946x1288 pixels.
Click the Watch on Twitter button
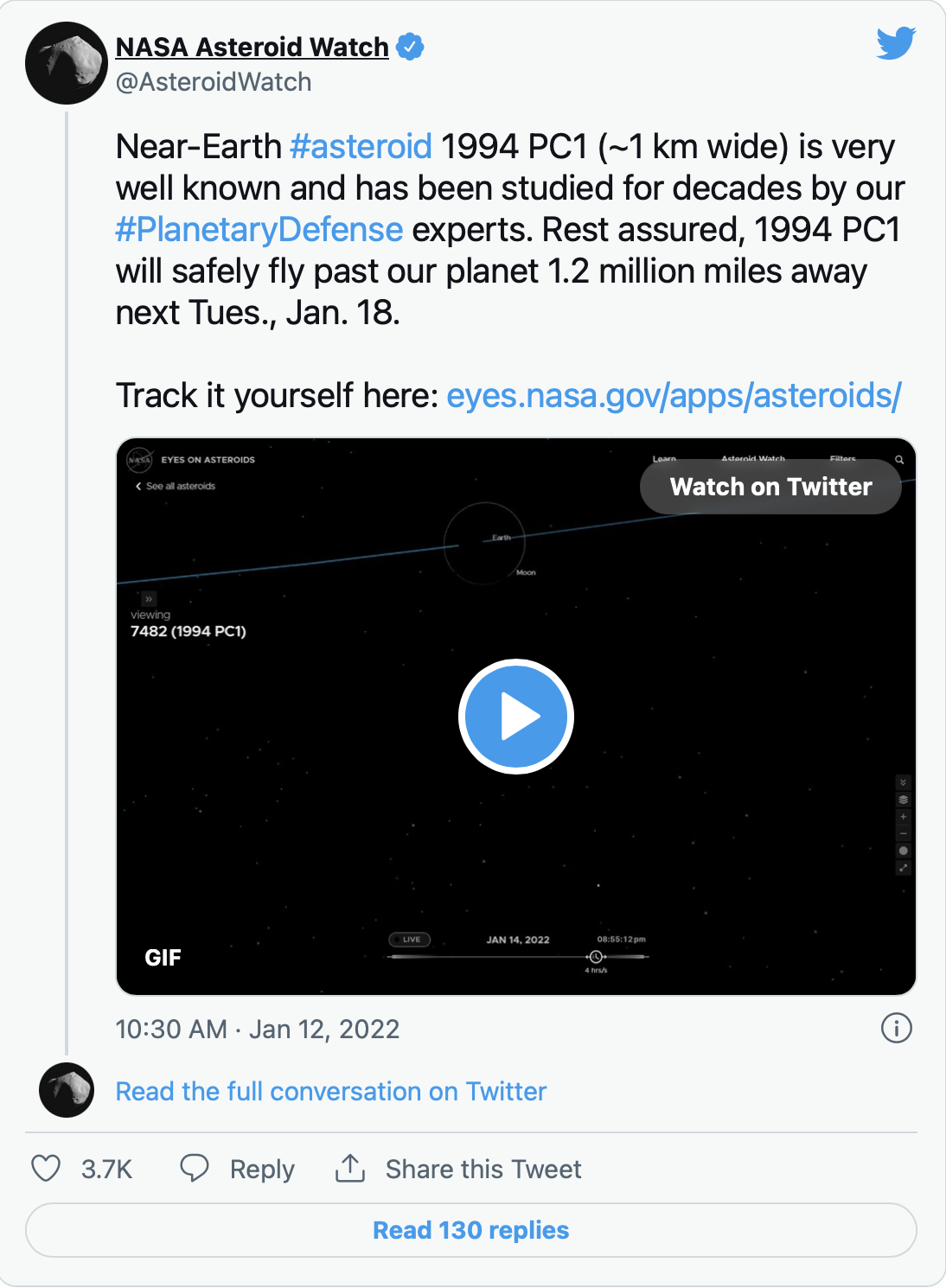770,487
